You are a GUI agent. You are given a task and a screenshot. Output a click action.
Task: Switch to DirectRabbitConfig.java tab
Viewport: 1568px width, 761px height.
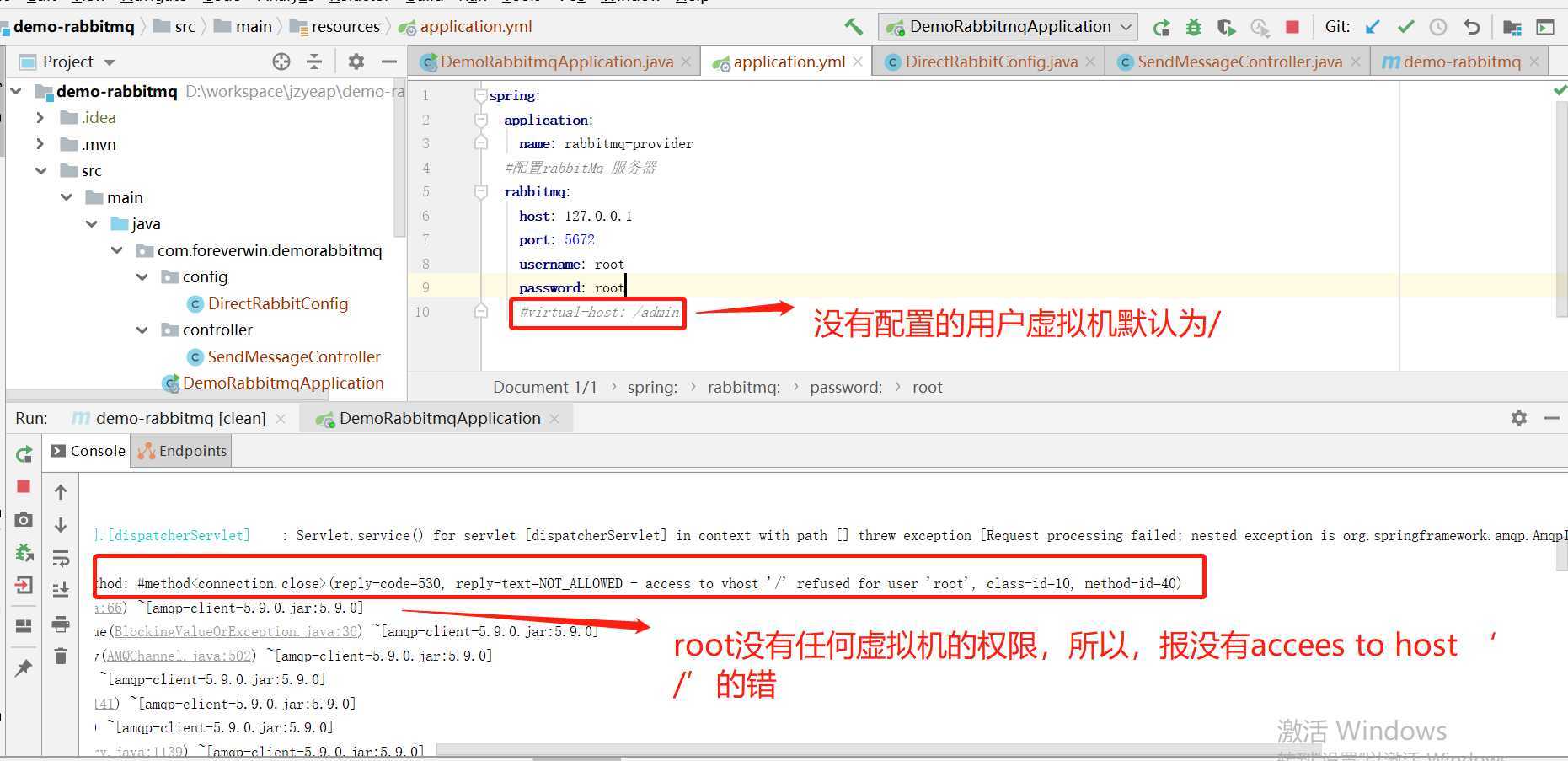pyautogui.click(x=991, y=62)
